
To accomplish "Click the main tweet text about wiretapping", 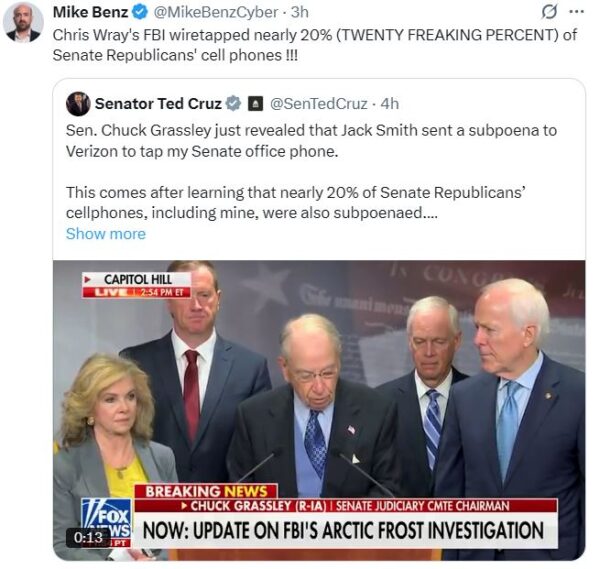I will (315, 45).
